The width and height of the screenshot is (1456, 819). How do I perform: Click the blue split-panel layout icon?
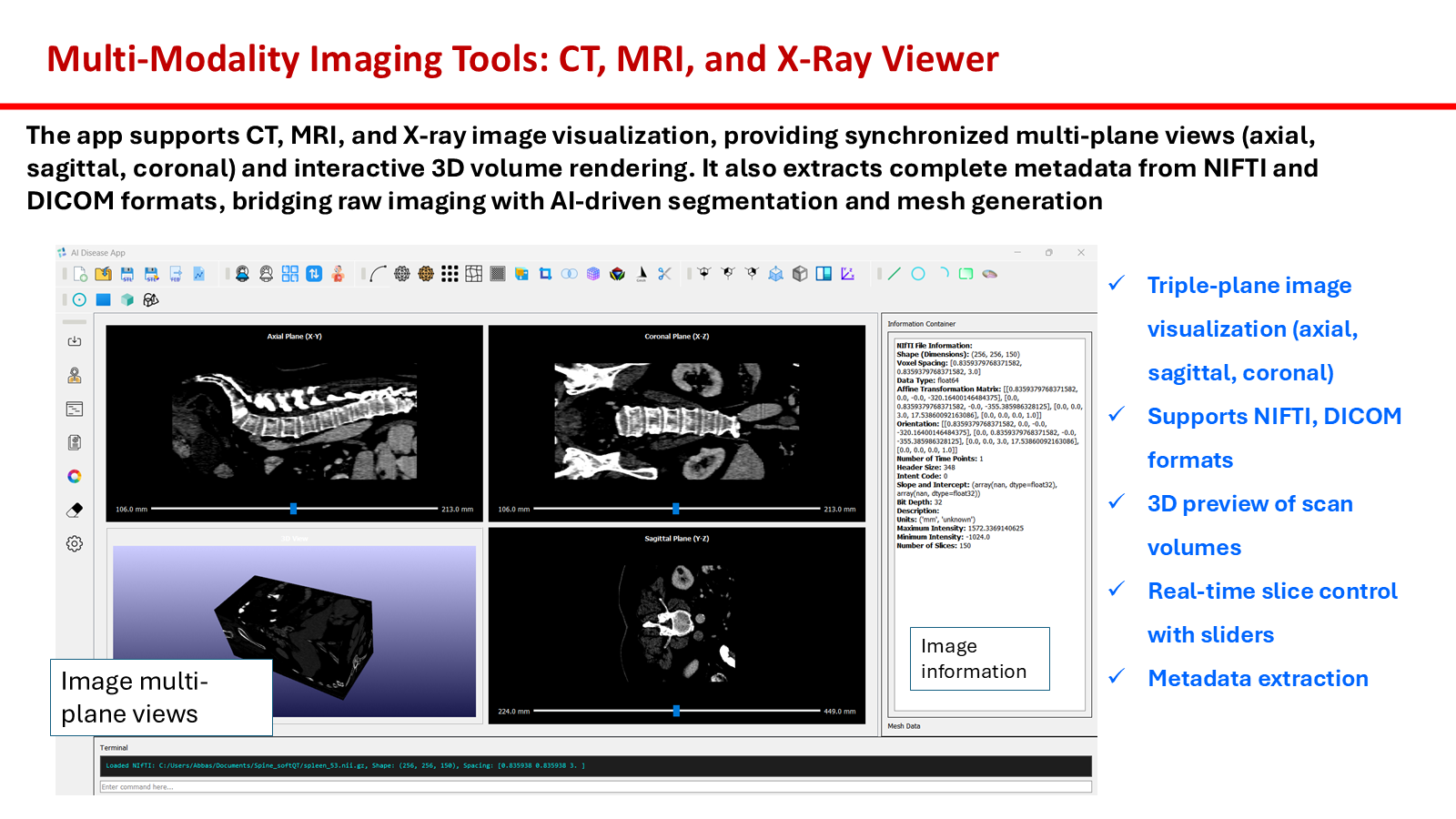point(824,274)
